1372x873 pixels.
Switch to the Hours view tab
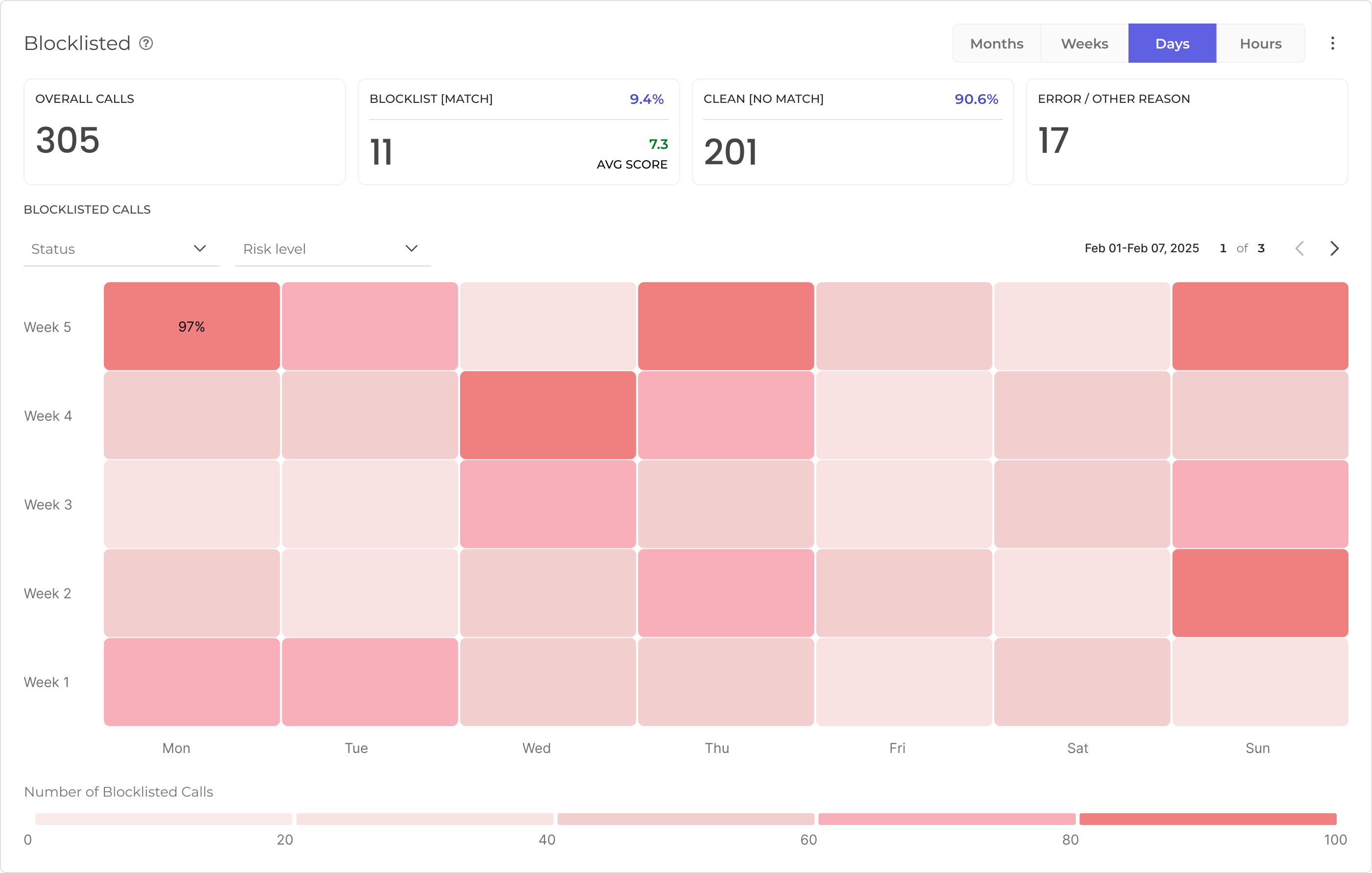click(1260, 43)
